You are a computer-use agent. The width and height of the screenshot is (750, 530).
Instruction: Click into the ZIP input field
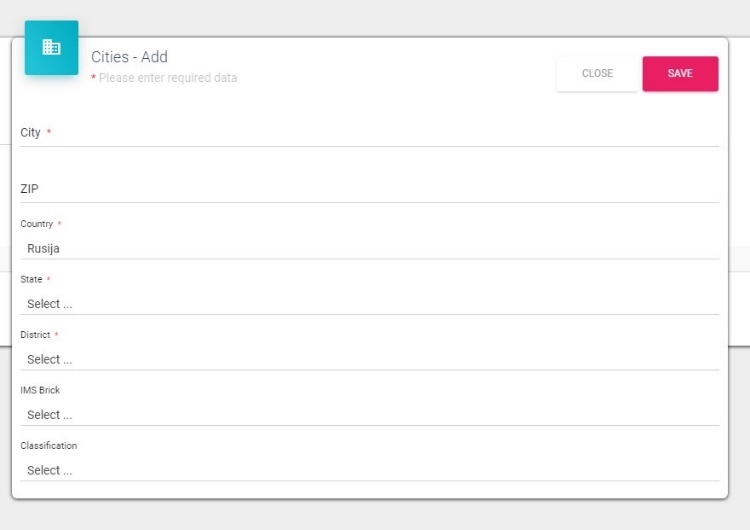pos(370,188)
